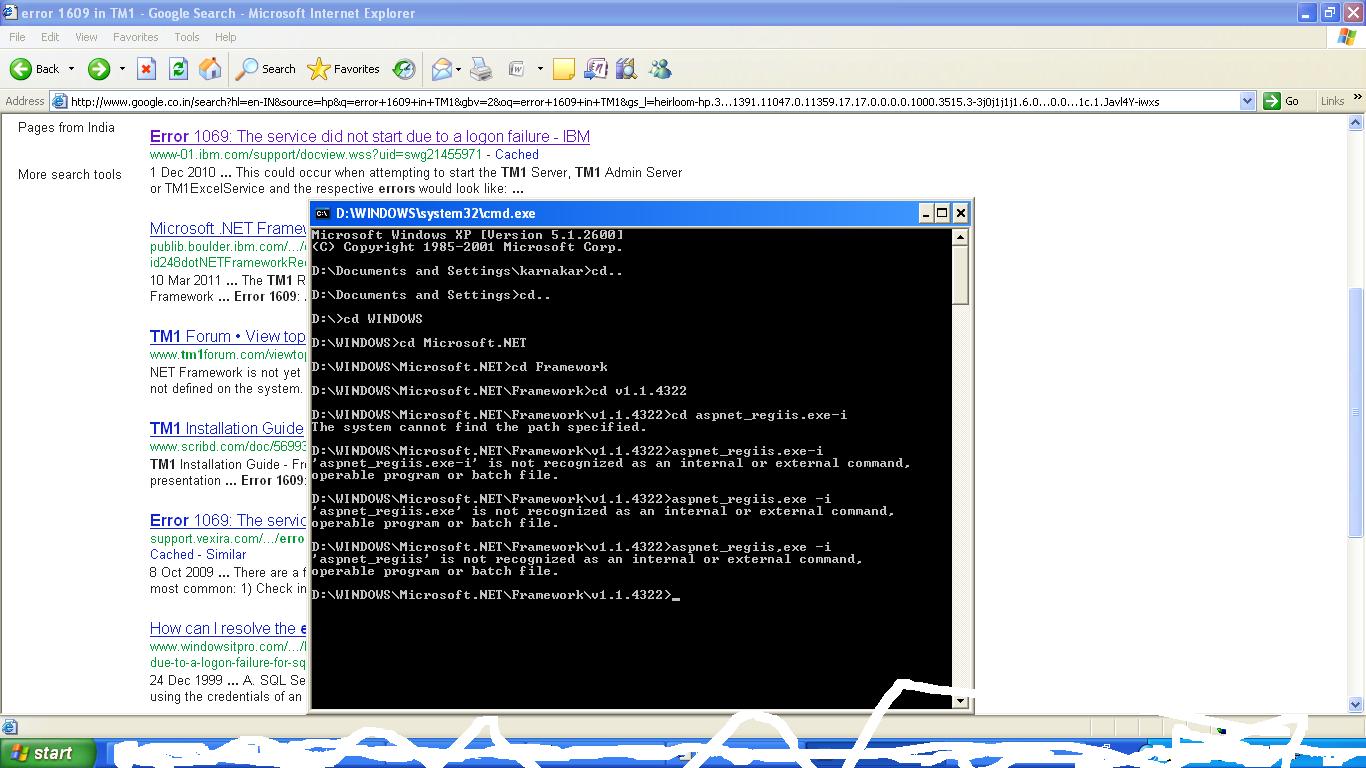This screenshot has width=1366, height=768.
Task: Open the 'How can I resolve the' link
Action: [228, 628]
